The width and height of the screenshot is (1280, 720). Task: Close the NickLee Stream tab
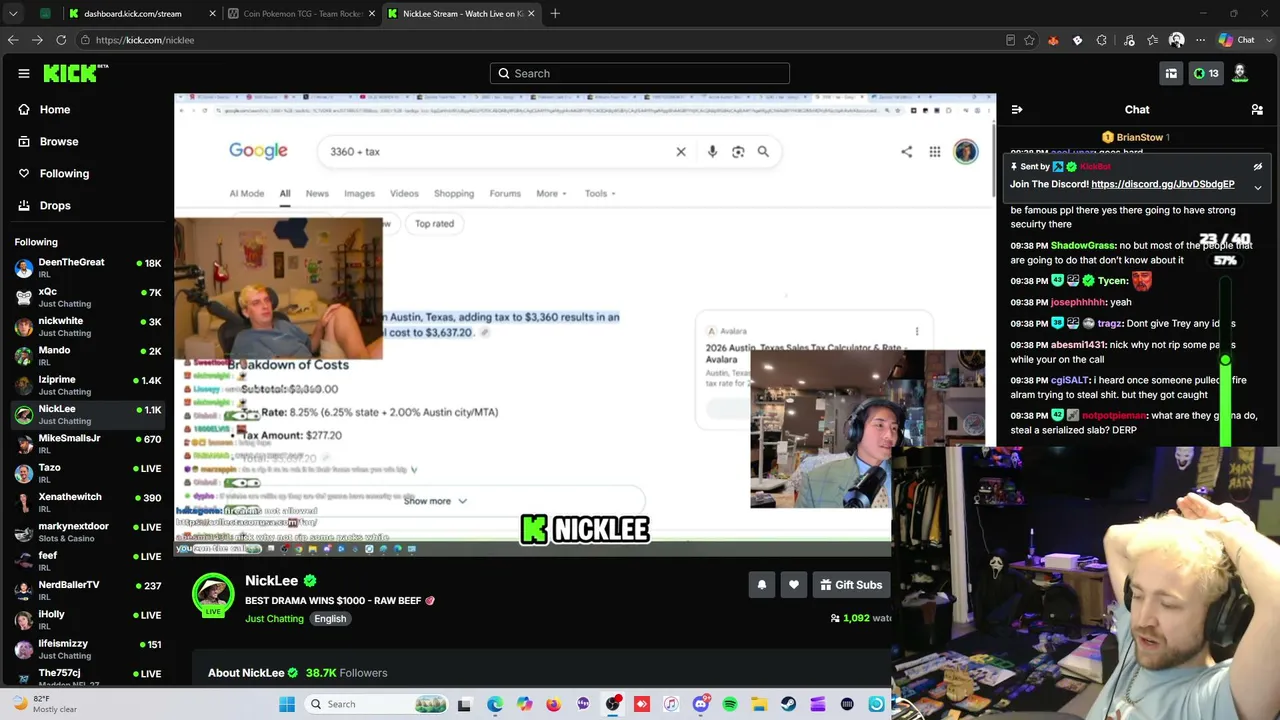[531, 14]
